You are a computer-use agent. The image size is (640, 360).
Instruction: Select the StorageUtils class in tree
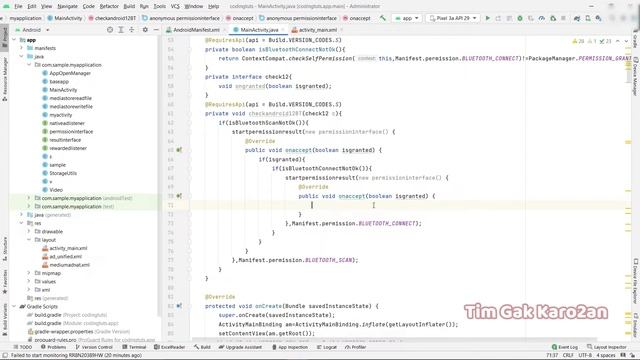click(60, 173)
